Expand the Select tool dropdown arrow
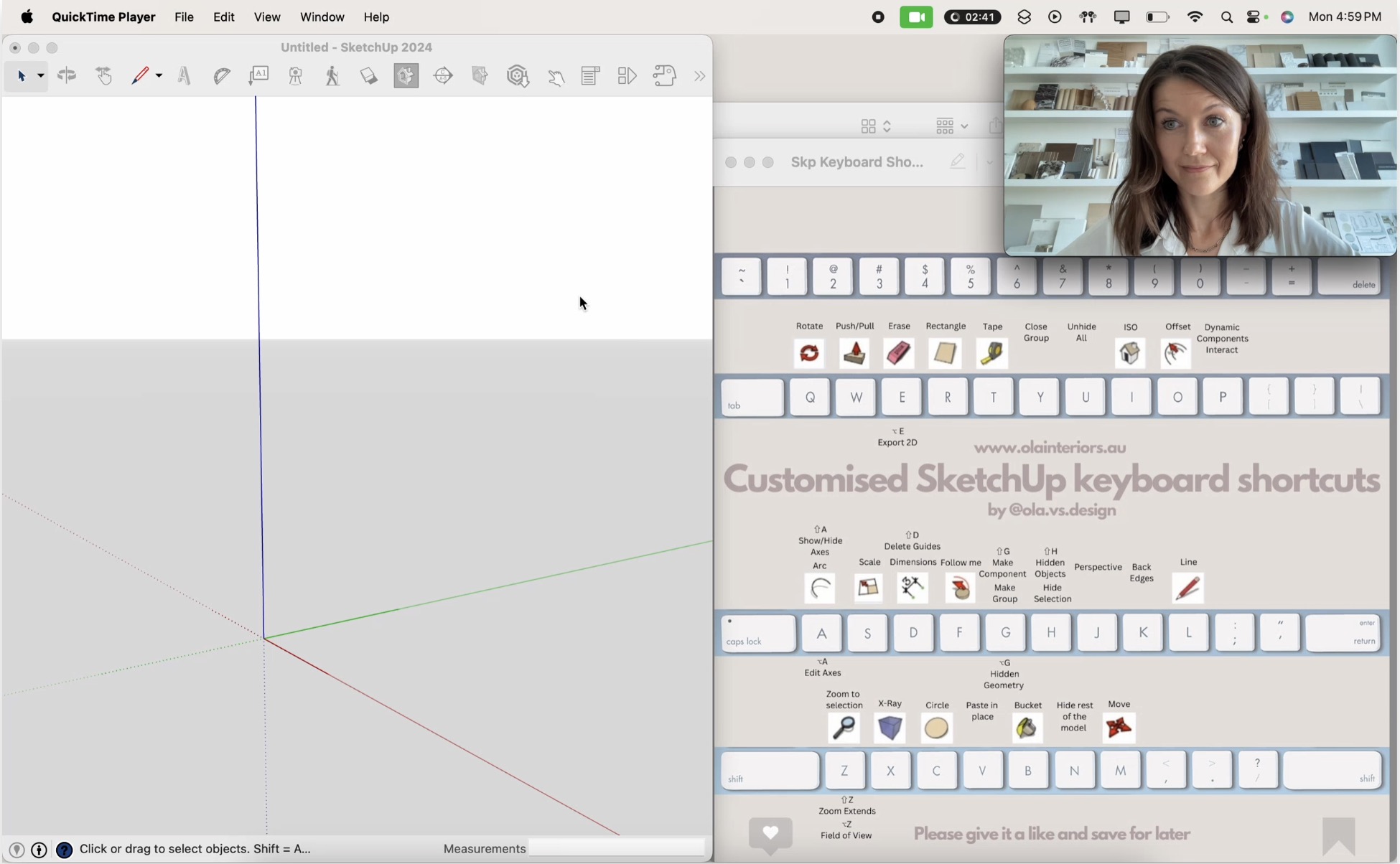Viewport: 1400px width, 864px height. click(39, 75)
